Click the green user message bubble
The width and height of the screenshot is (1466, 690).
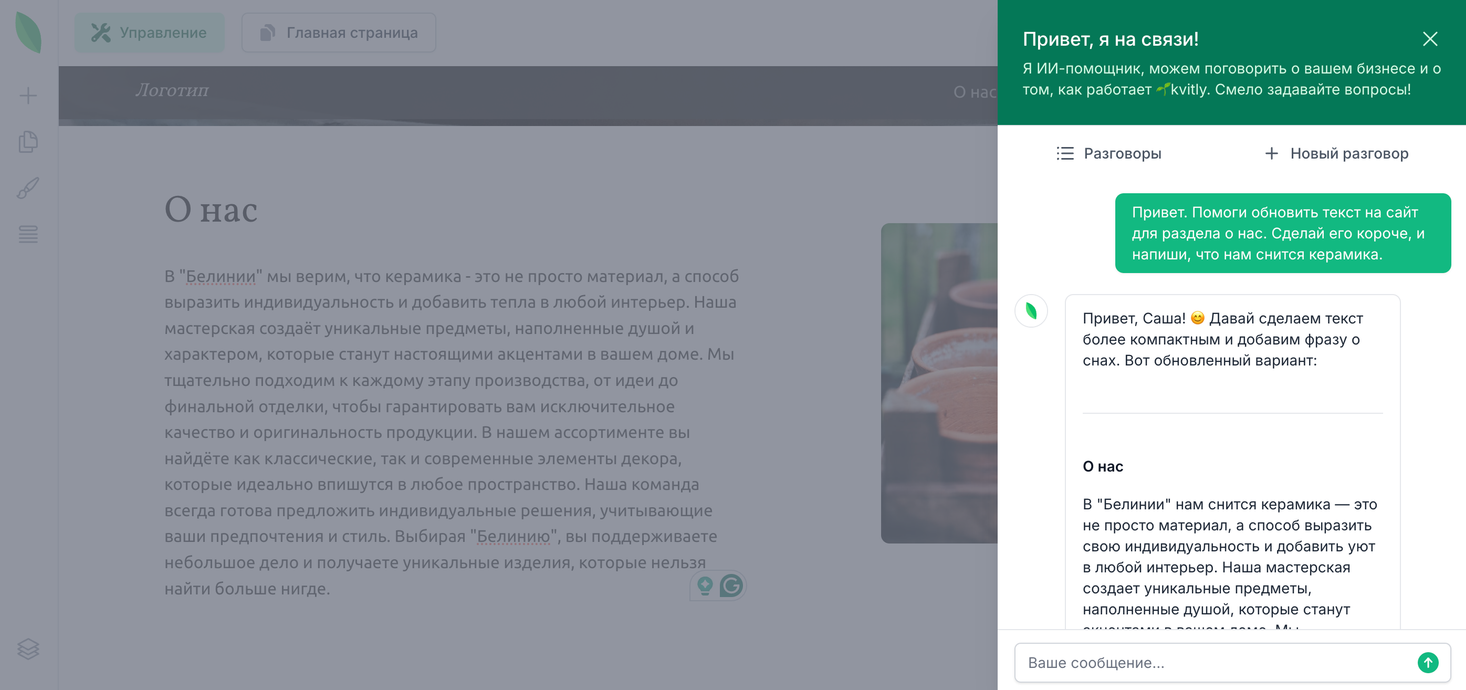[1283, 233]
